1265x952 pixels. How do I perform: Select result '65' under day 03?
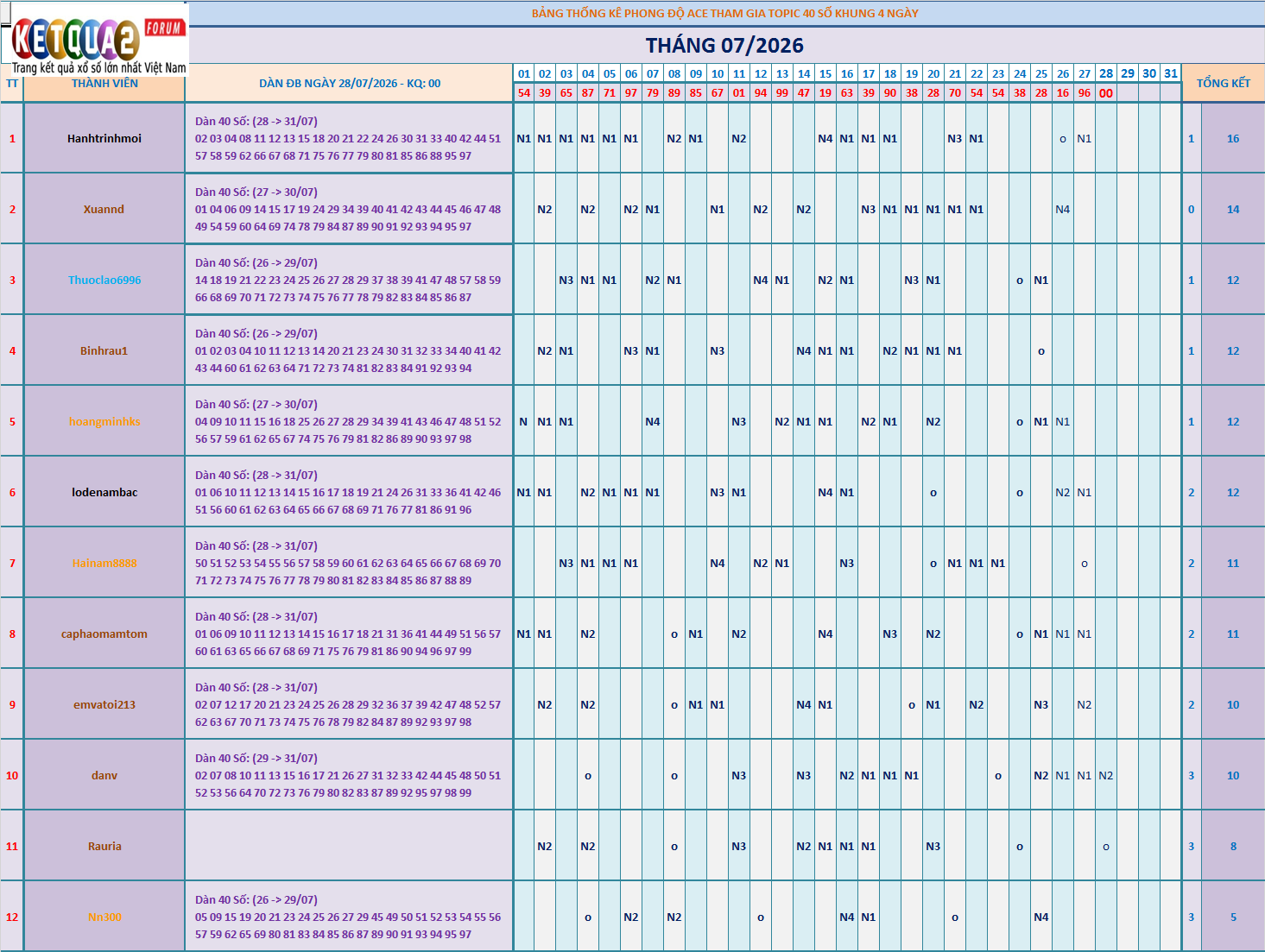click(566, 92)
